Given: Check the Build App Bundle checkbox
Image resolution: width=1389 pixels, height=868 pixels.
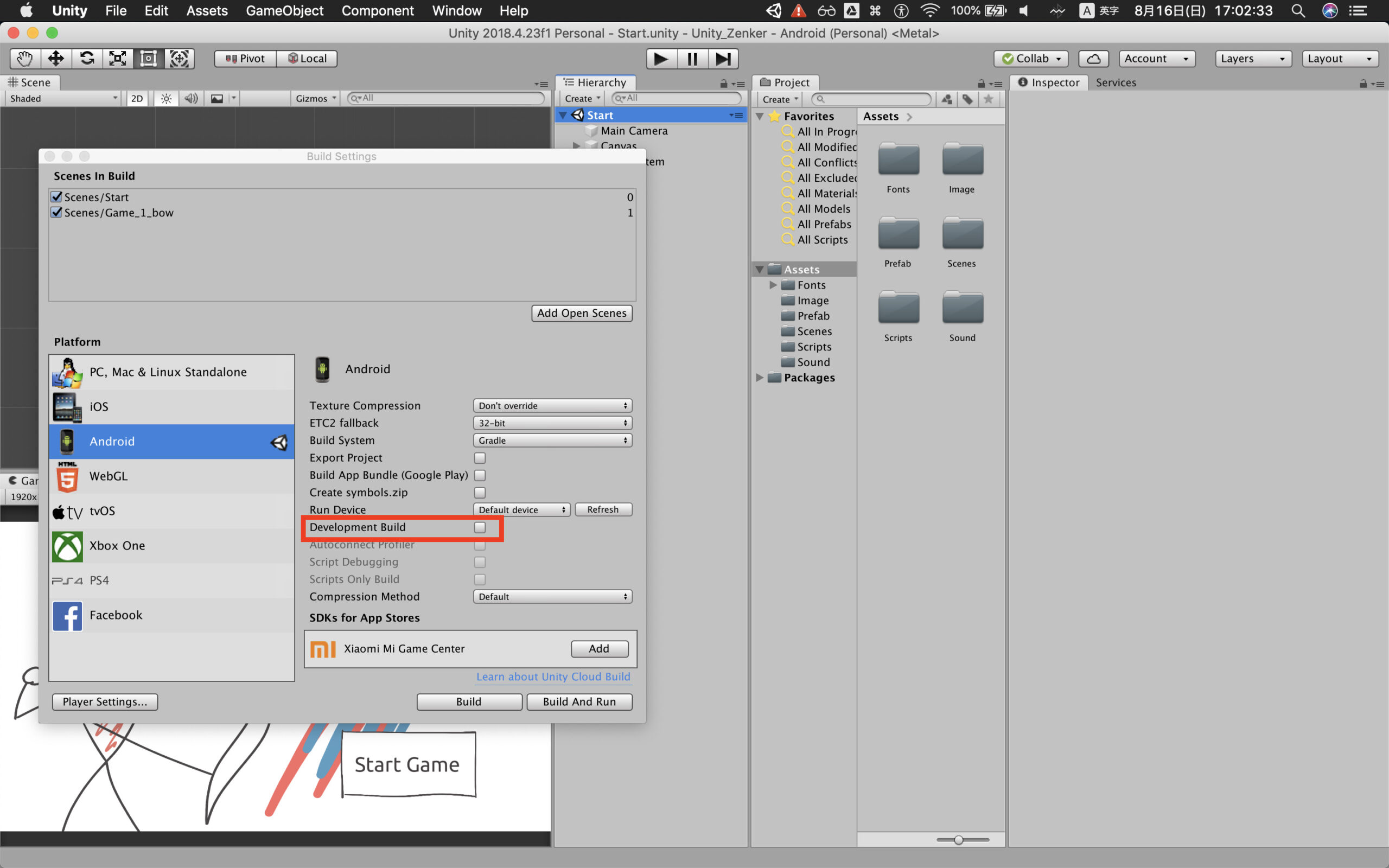Looking at the screenshot, I should (478, 474).
